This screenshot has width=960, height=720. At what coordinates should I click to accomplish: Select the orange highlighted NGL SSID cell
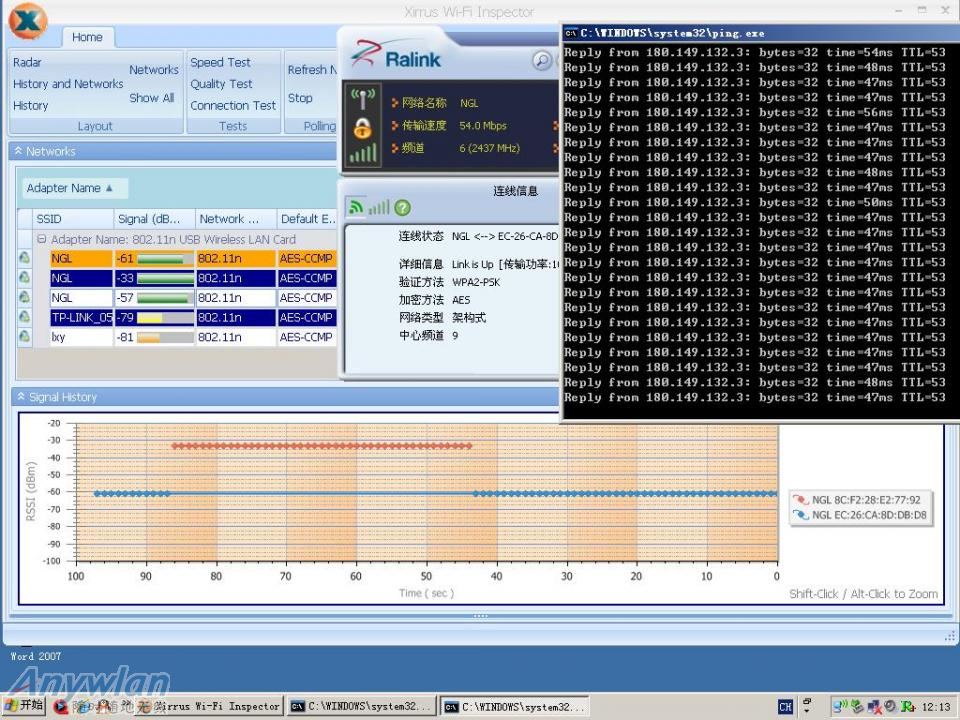81,258
